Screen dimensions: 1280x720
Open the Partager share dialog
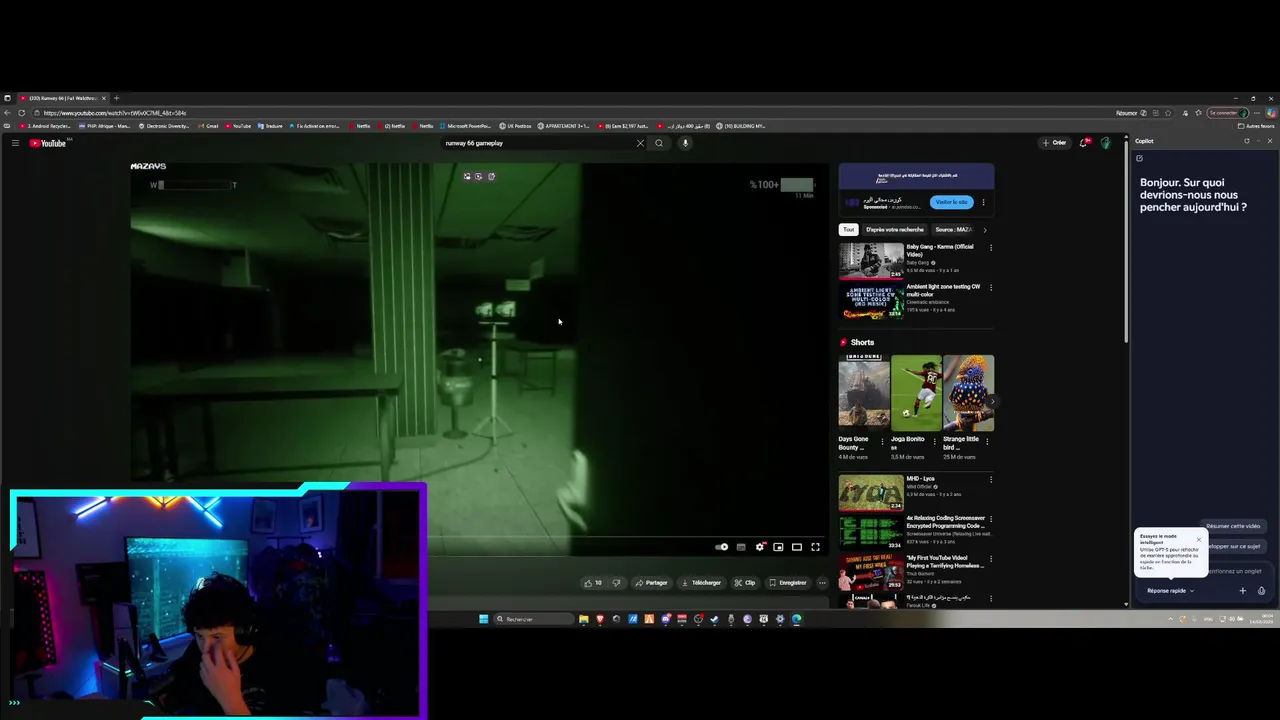pos(651,583)
